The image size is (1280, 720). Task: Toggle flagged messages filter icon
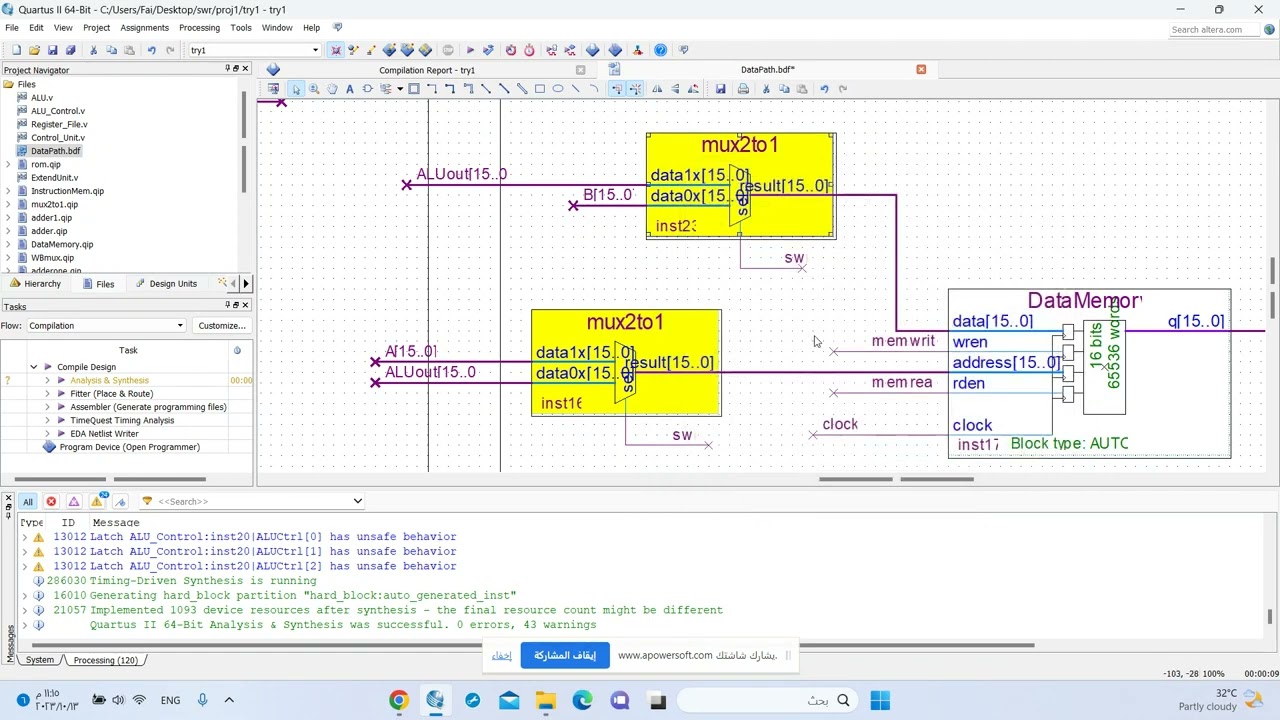(121, 502)
